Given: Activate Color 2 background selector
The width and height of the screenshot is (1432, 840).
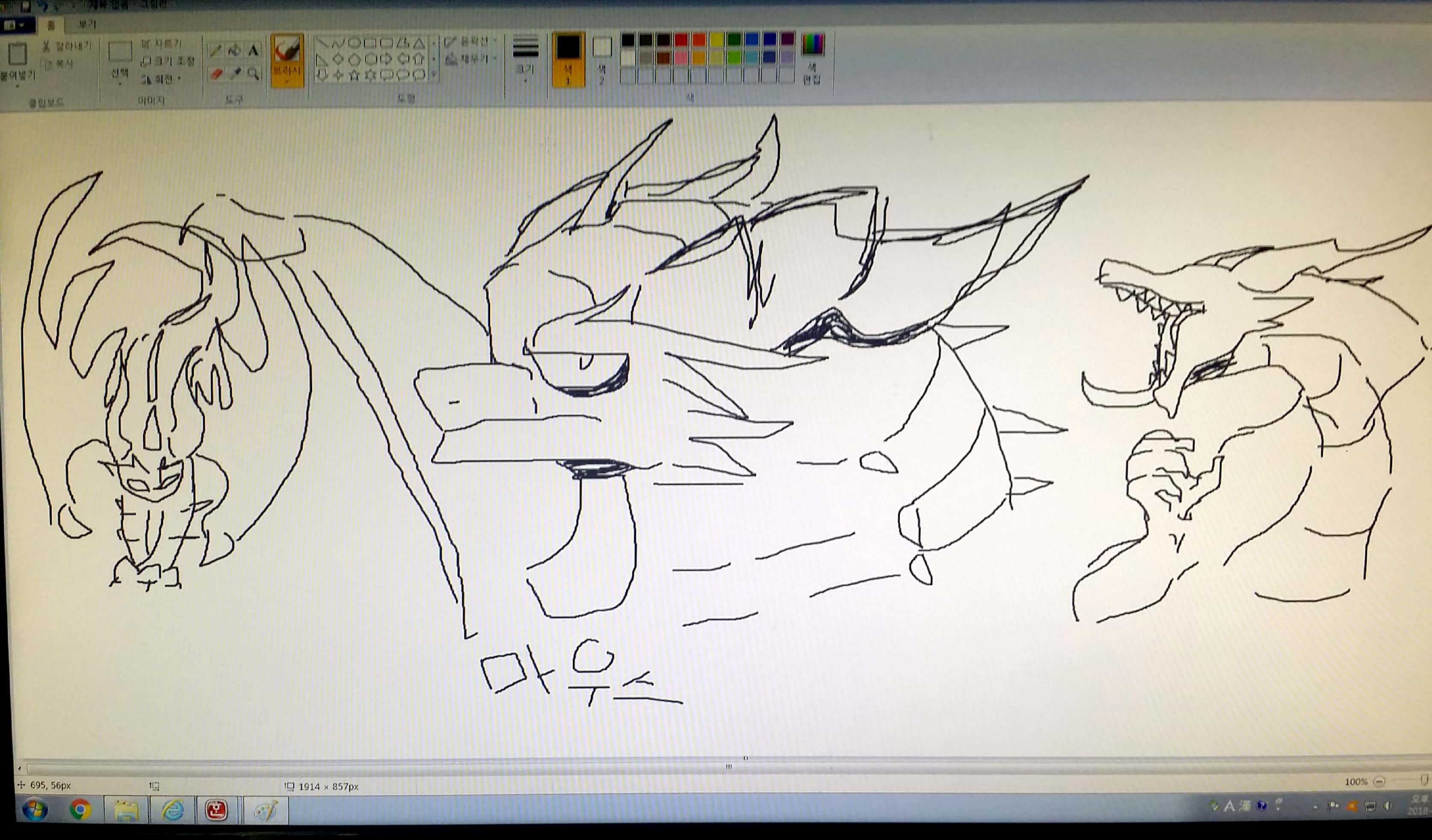Looking at the screenshot, I should (x=602, y=57).
